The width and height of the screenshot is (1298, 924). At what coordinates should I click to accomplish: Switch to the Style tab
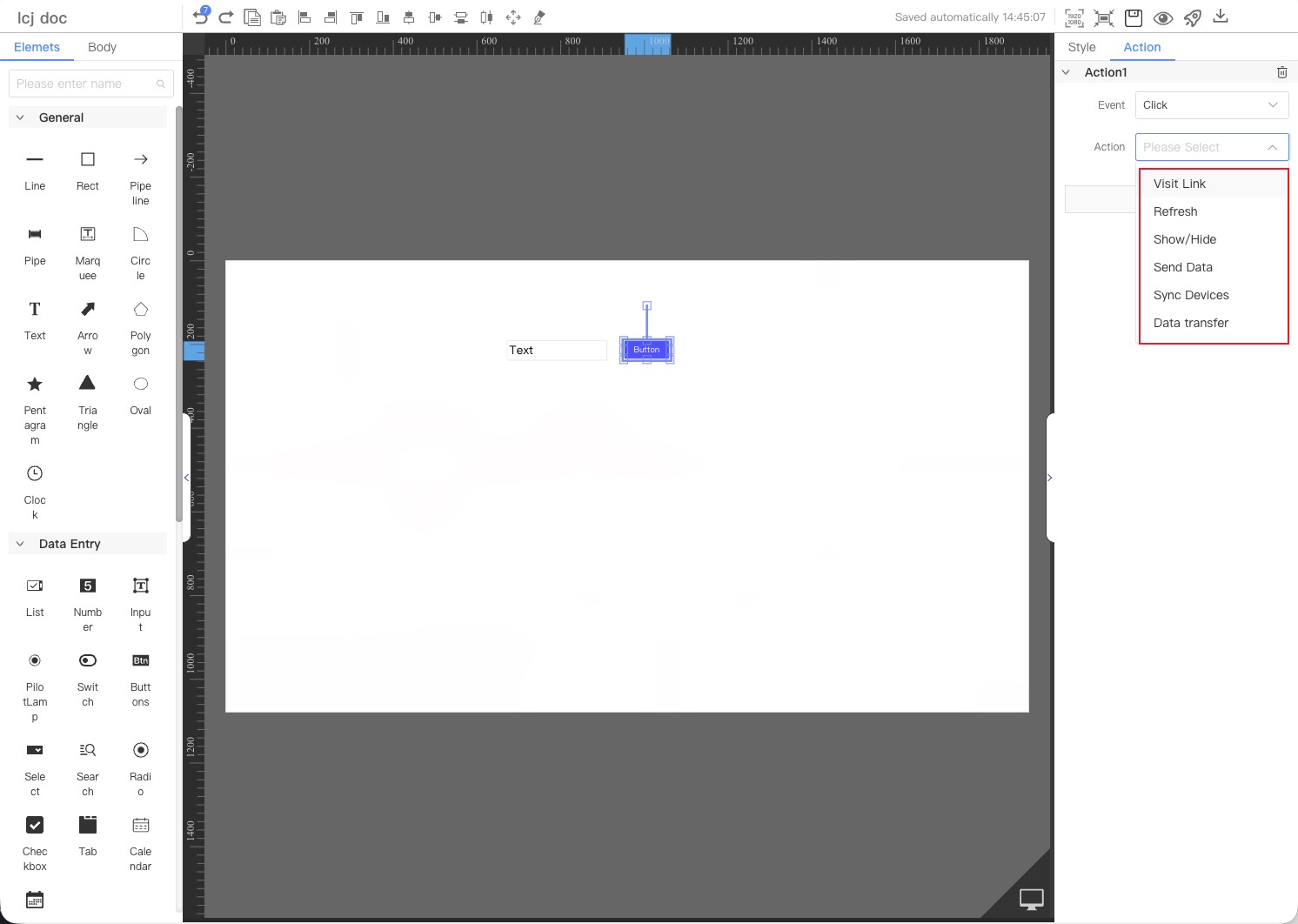click(x=1081, y=47)
